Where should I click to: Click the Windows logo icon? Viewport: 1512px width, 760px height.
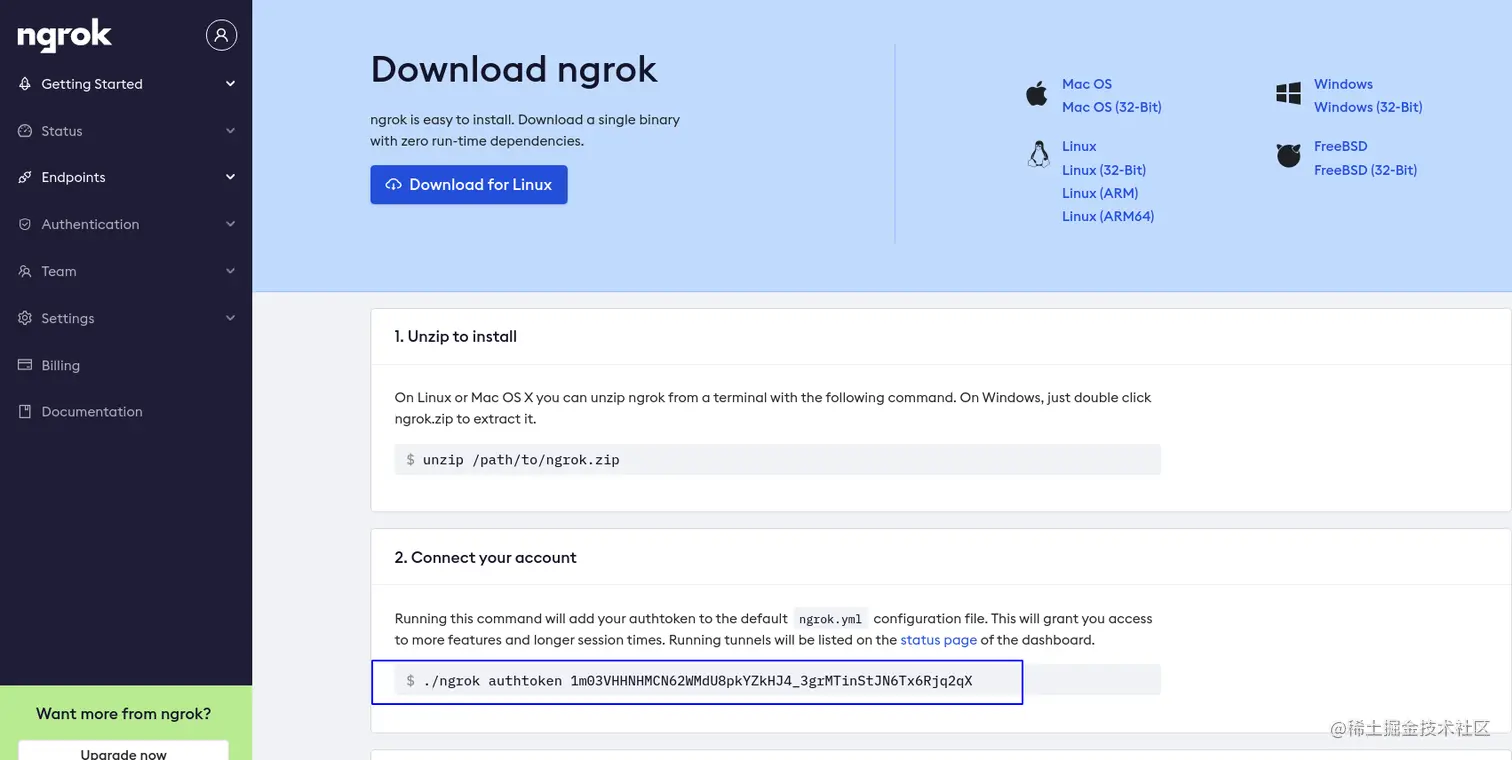click(x=1288, y=94)
